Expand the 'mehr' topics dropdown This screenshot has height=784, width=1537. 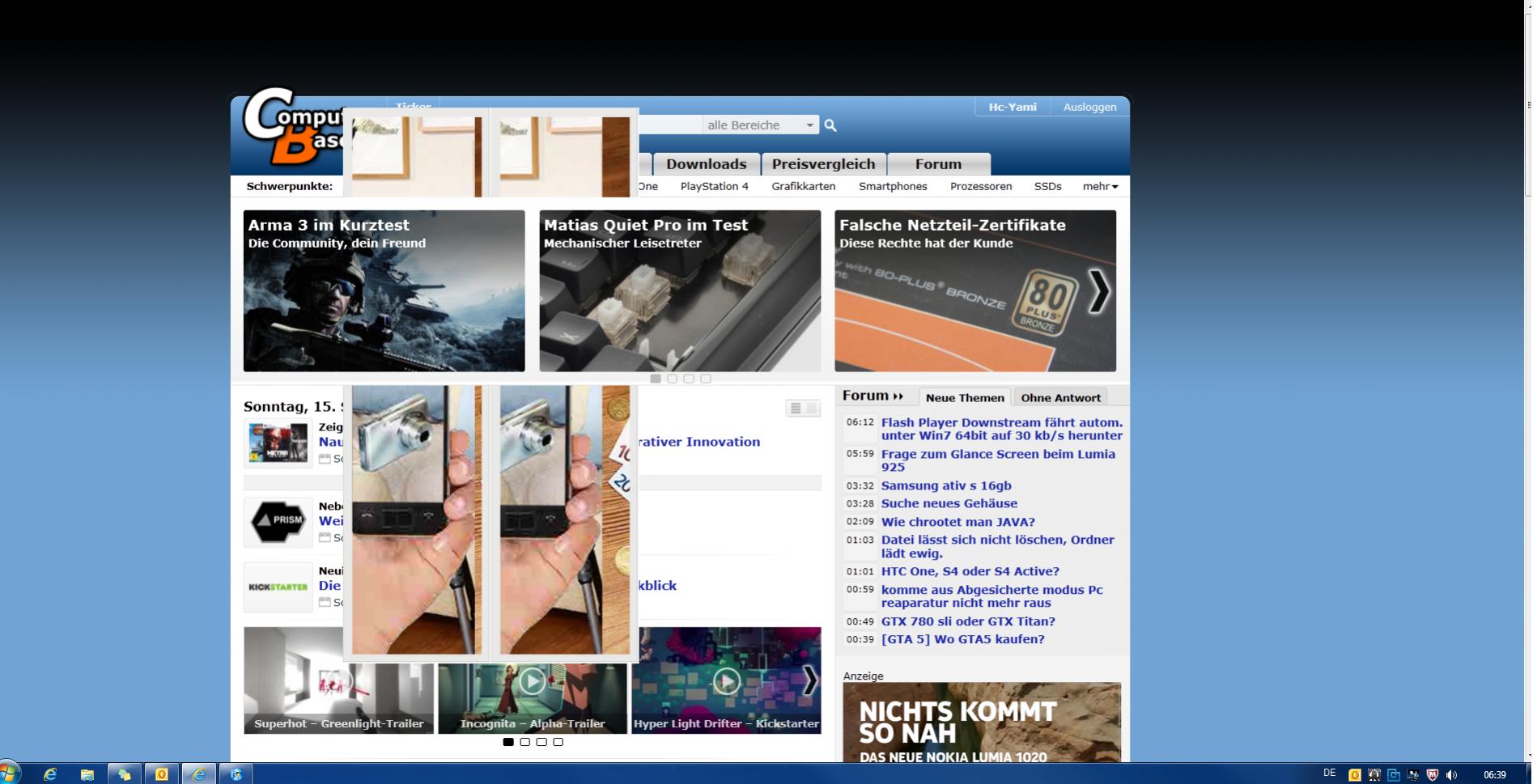1100,186
